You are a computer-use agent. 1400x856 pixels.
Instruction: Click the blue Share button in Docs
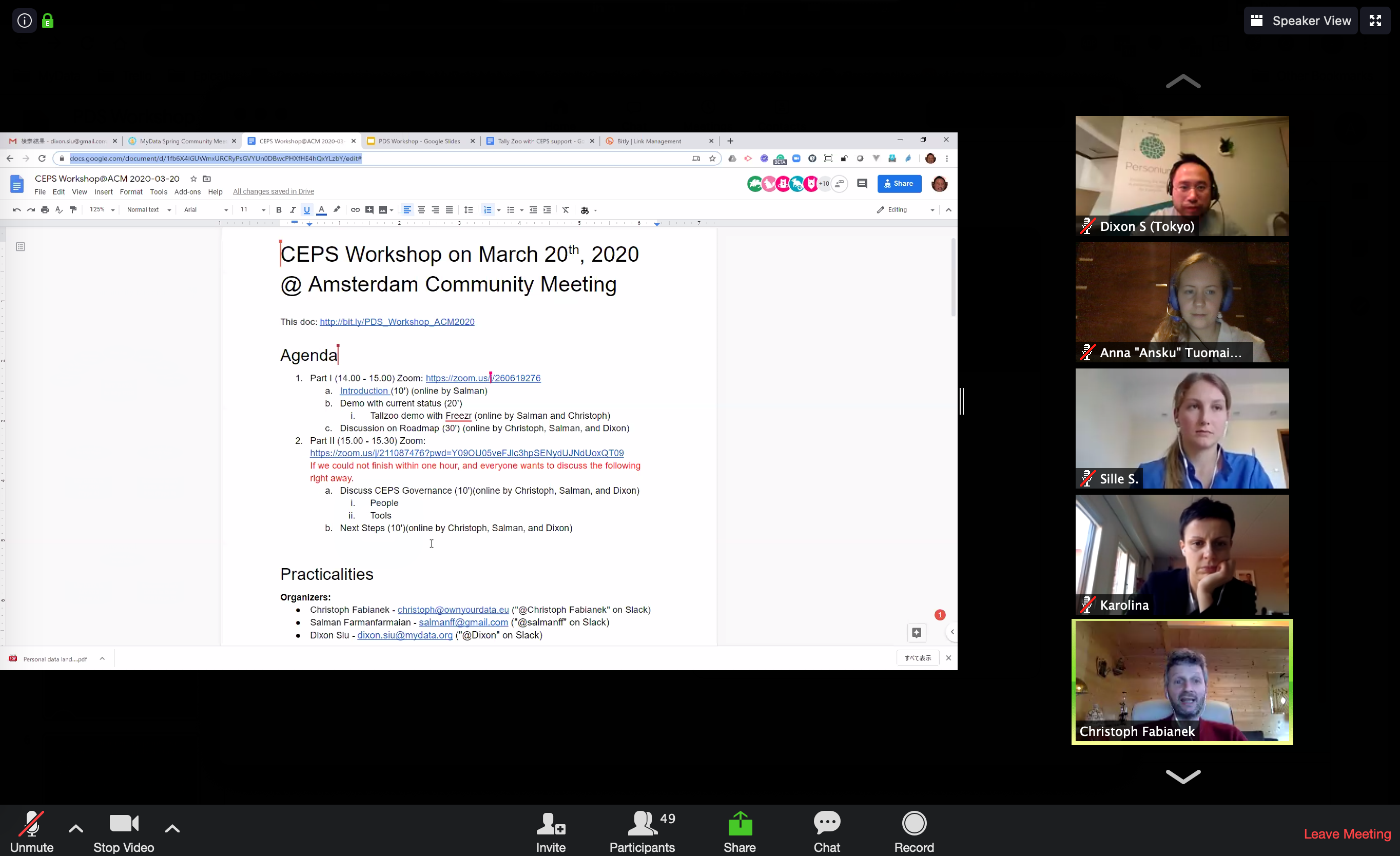pos(899,184)
